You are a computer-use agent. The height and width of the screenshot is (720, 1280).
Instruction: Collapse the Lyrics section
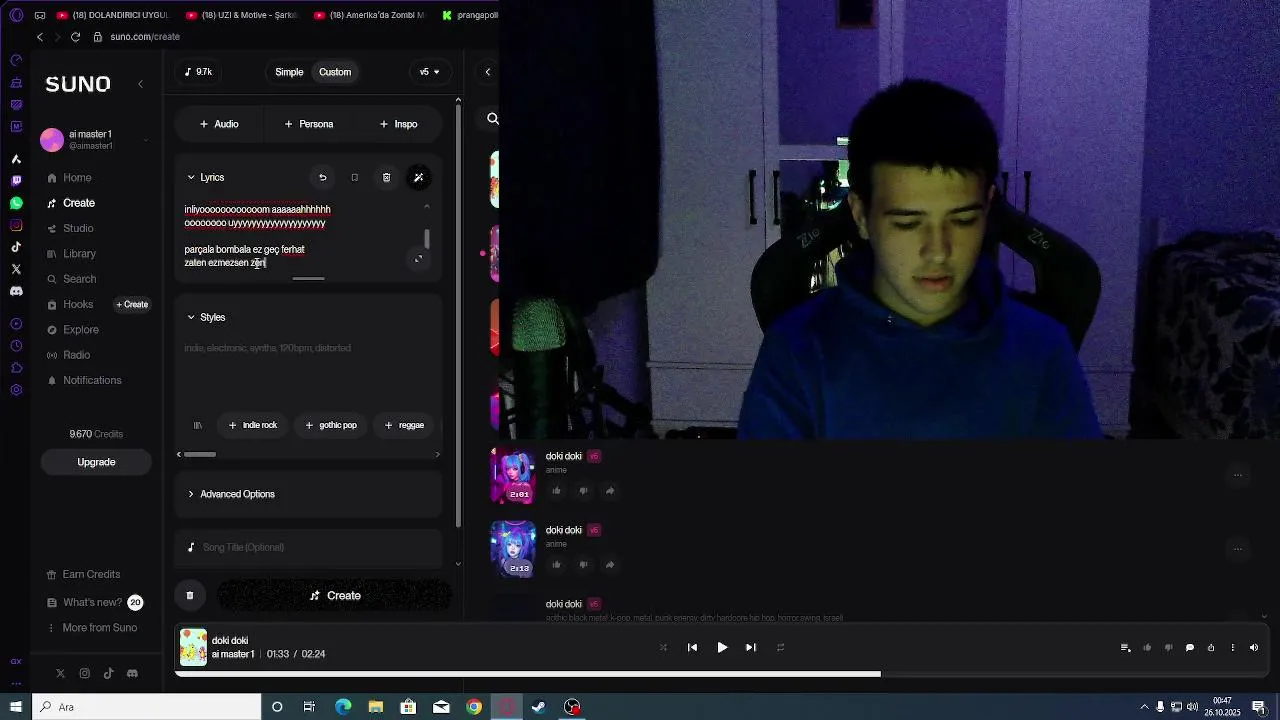(x=191, y=177)
